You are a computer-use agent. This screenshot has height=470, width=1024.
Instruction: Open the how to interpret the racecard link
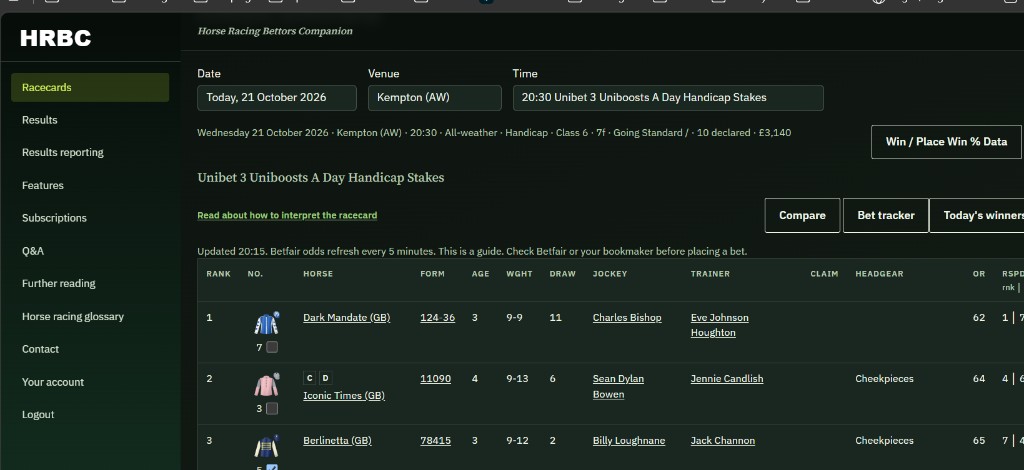287,215
